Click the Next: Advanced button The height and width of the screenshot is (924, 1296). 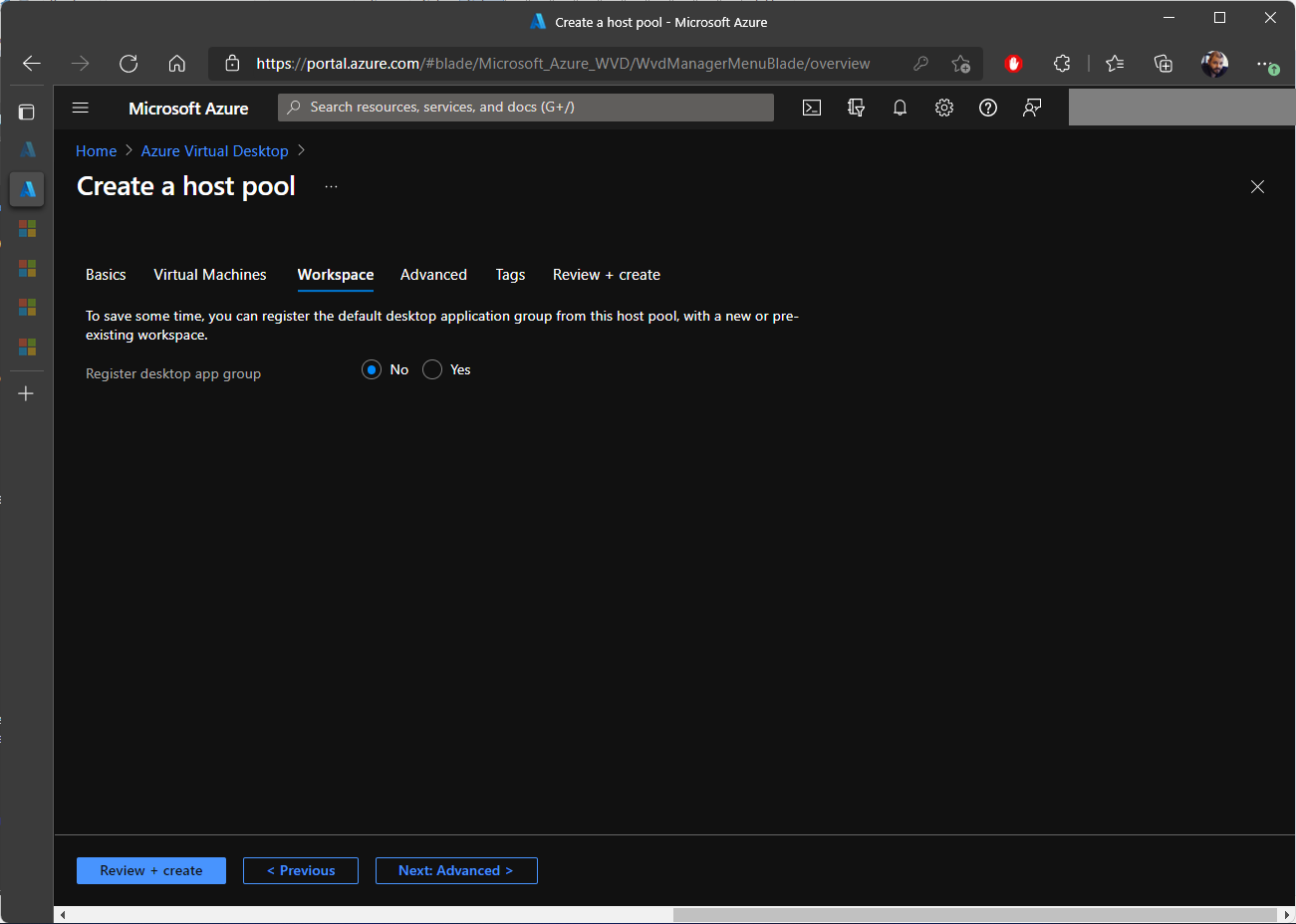coord(456,870)
